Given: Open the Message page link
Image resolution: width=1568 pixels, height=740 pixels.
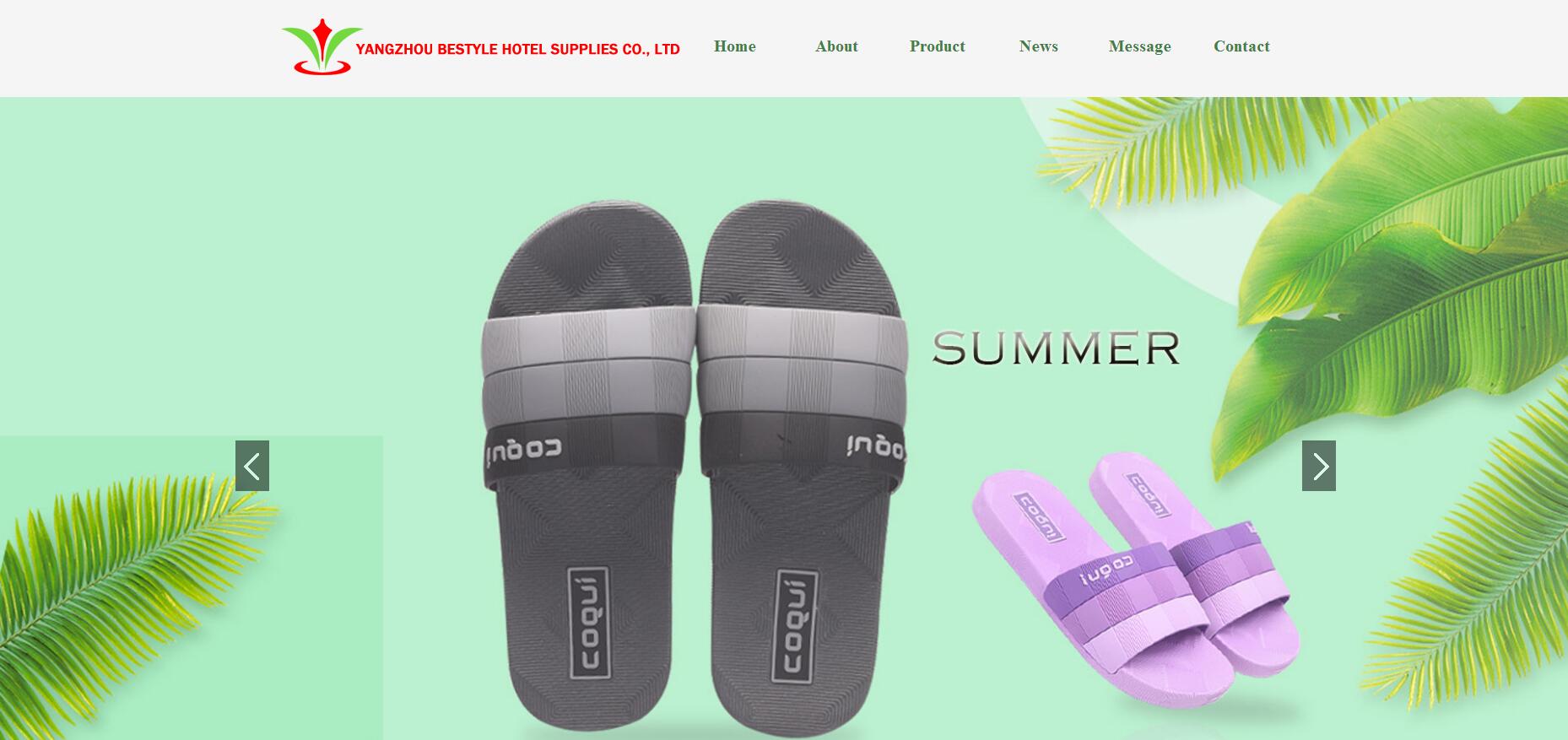Looking at the screenshot, I should (1139, 46).
